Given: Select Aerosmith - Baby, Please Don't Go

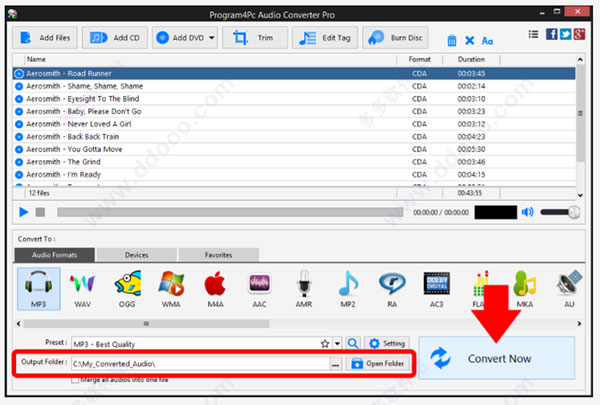Looking at the screenshot, I should pyautogui.click(x=294, y=111).
